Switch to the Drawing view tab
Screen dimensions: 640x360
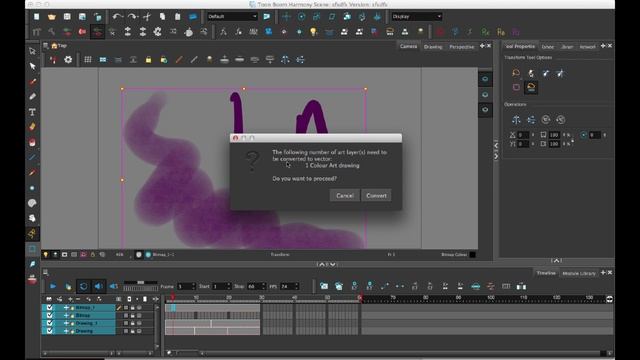coord(433,47)
